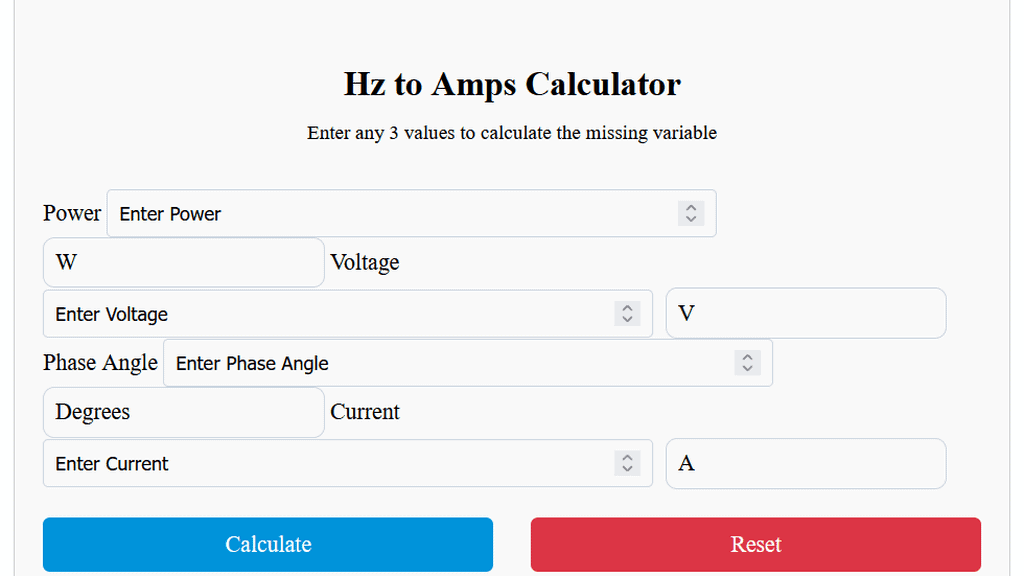Open the Degrees phase angle unit selector

coord(183,412)
